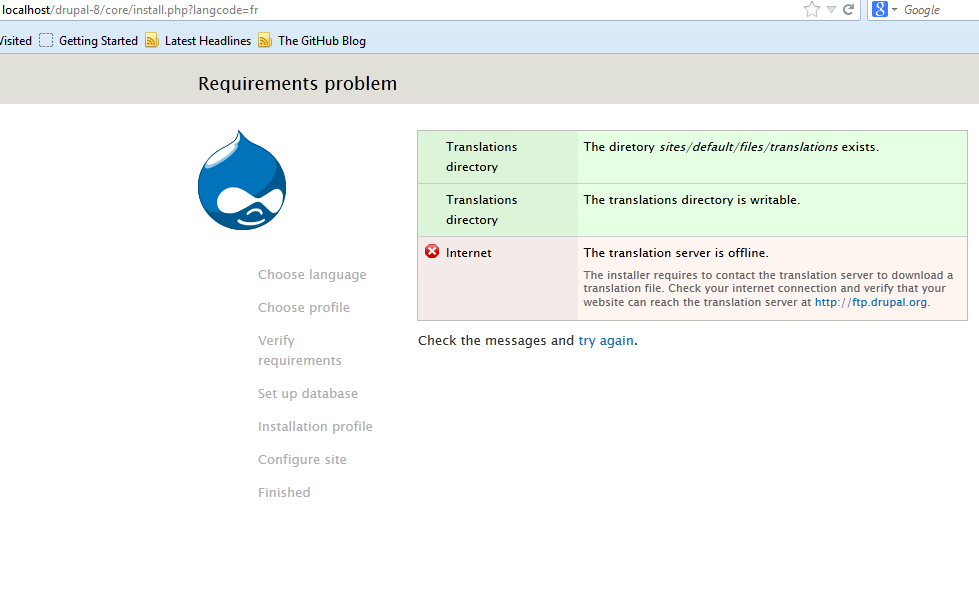Image resolution: width=979 pixels, height=598 pixels.
Task: Click the Google search engine icon
Action: (x=880, y=9)
